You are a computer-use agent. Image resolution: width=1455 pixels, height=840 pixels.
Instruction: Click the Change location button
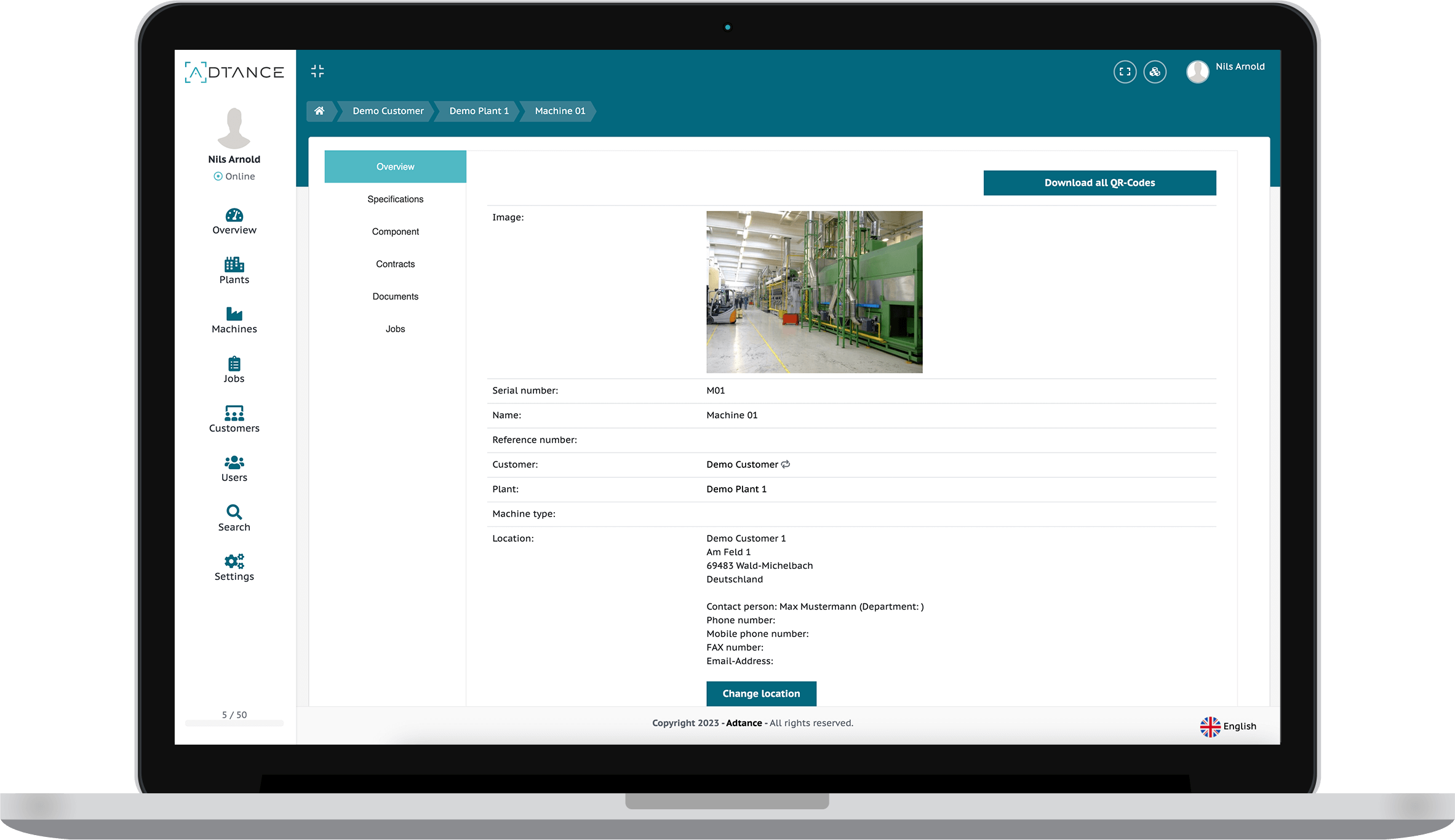pyautogui.click(x=761, y=692)
